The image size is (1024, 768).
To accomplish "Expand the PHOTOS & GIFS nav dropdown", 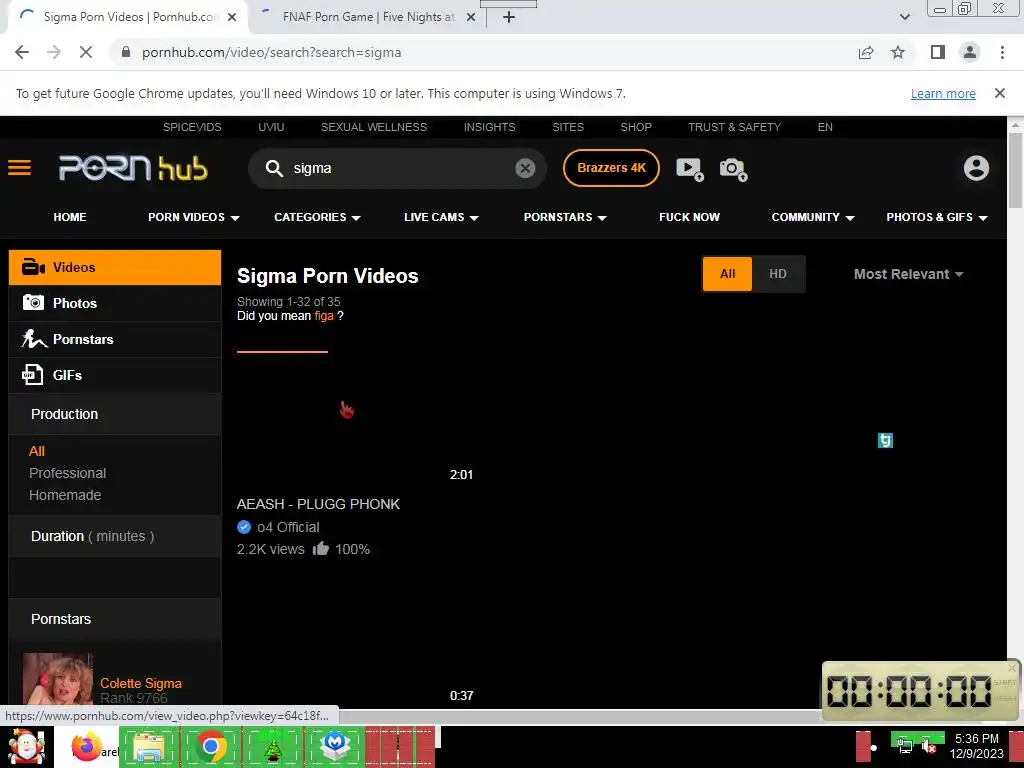I will pos(937,217).
